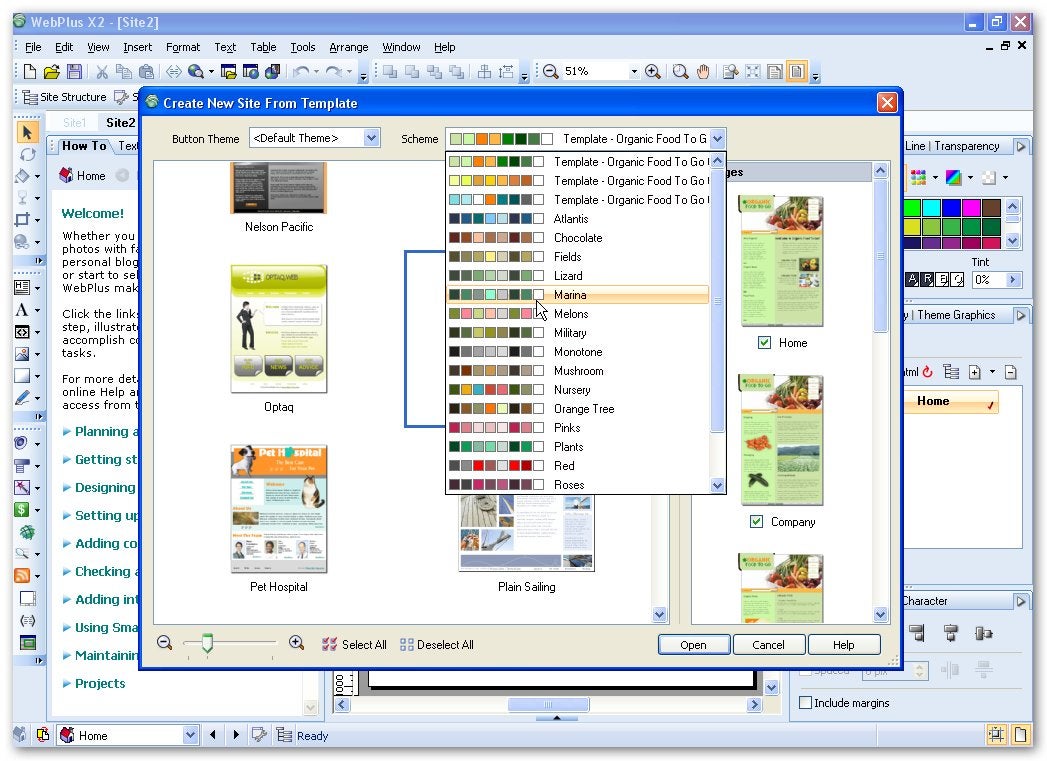Expand the Planning topic in How To
Viewport: 1047px width, 761px height.
point(67,432)
